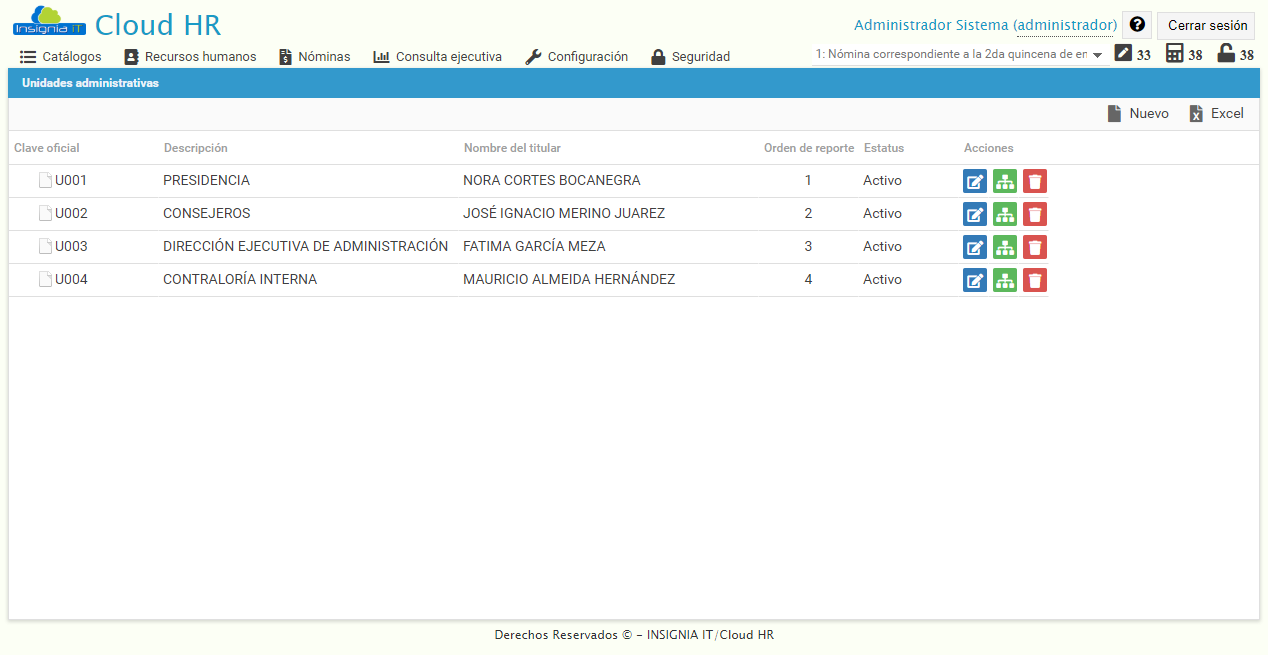Delete CONTRALORÍA INTERNA with the red trash icon
1268x655 pixels.
pos(1034,280)
